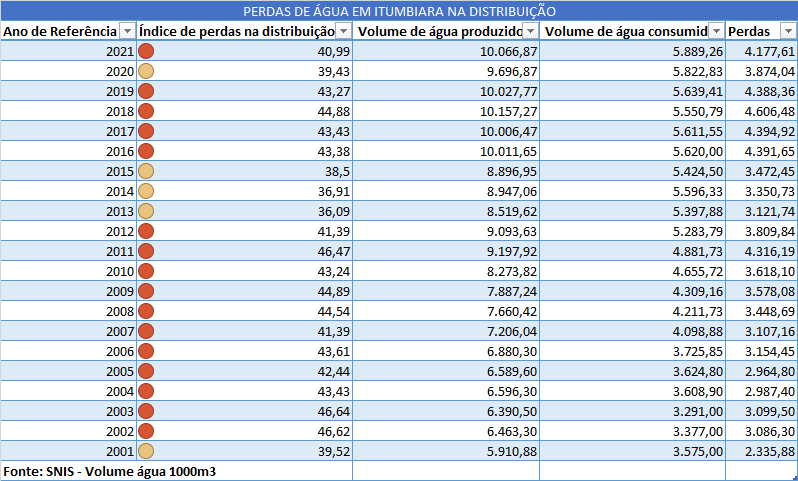Select the loss index value 39,52
The width and height of the screenshot is (798, 481).
point(334,451)
